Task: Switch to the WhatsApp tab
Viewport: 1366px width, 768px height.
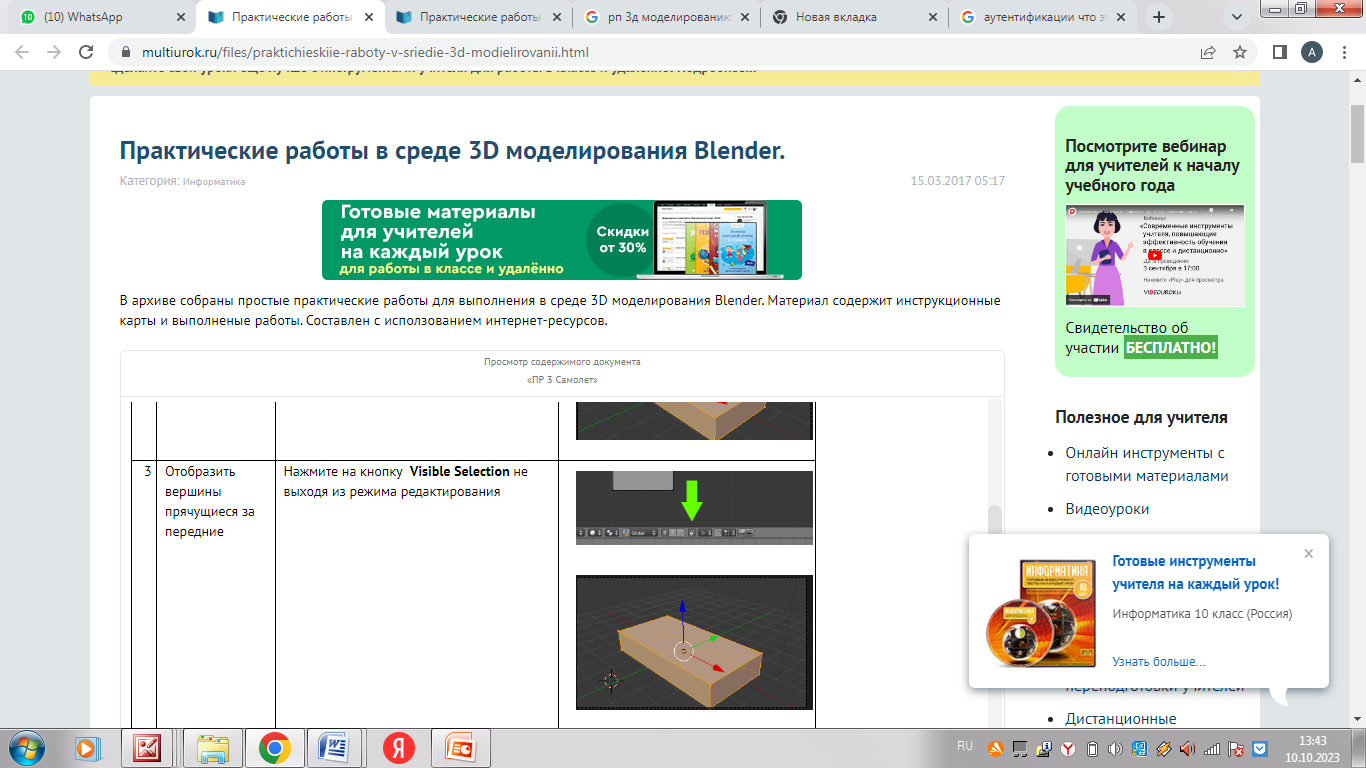Action: 98,17
